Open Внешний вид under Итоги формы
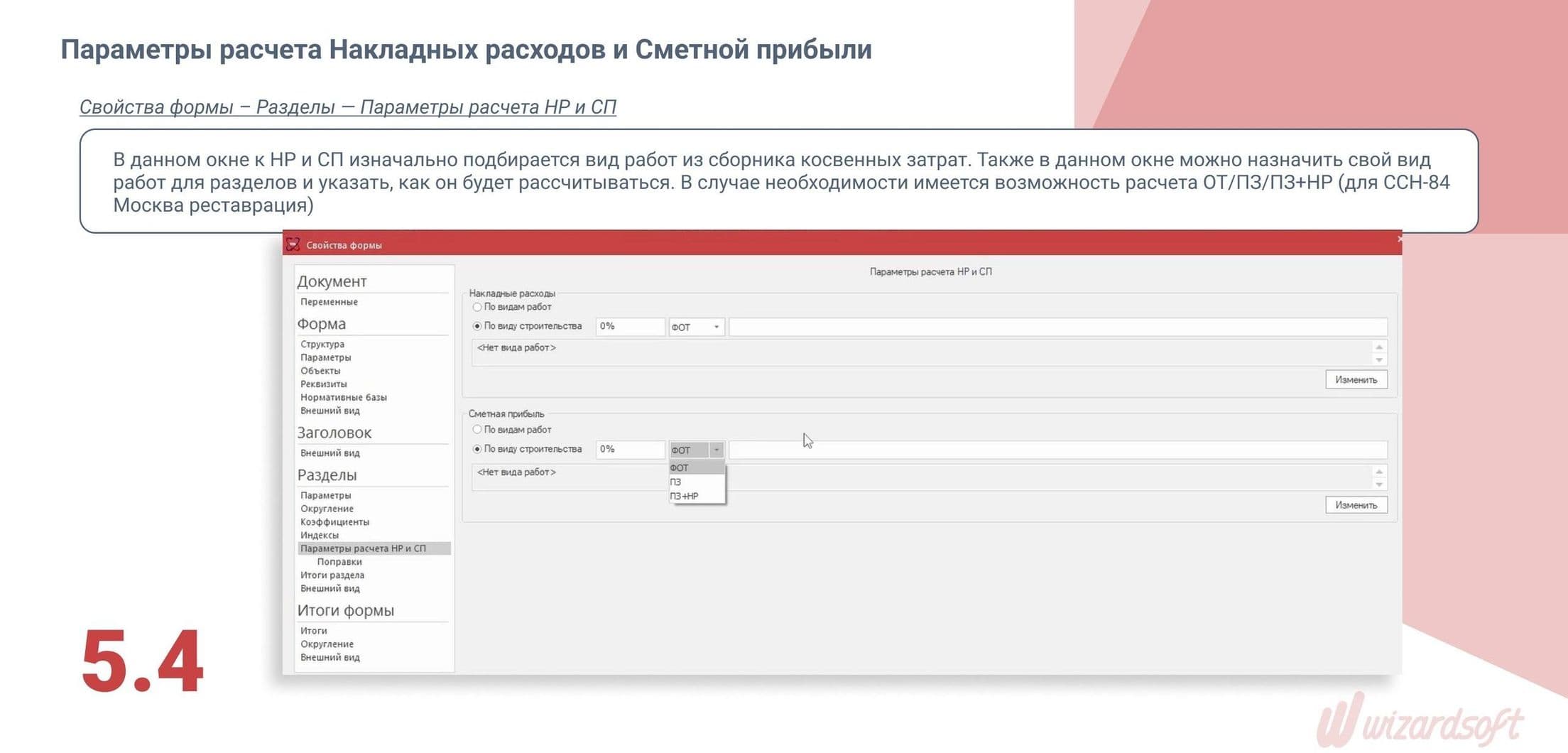This screenshot has height=753, width=1568. [x=330, y=658]
